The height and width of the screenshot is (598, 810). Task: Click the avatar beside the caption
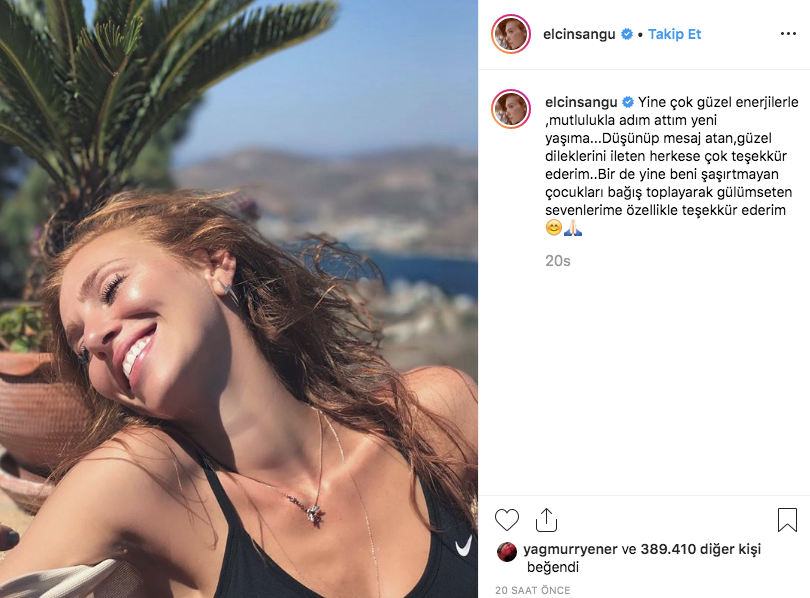click(510, 108)
